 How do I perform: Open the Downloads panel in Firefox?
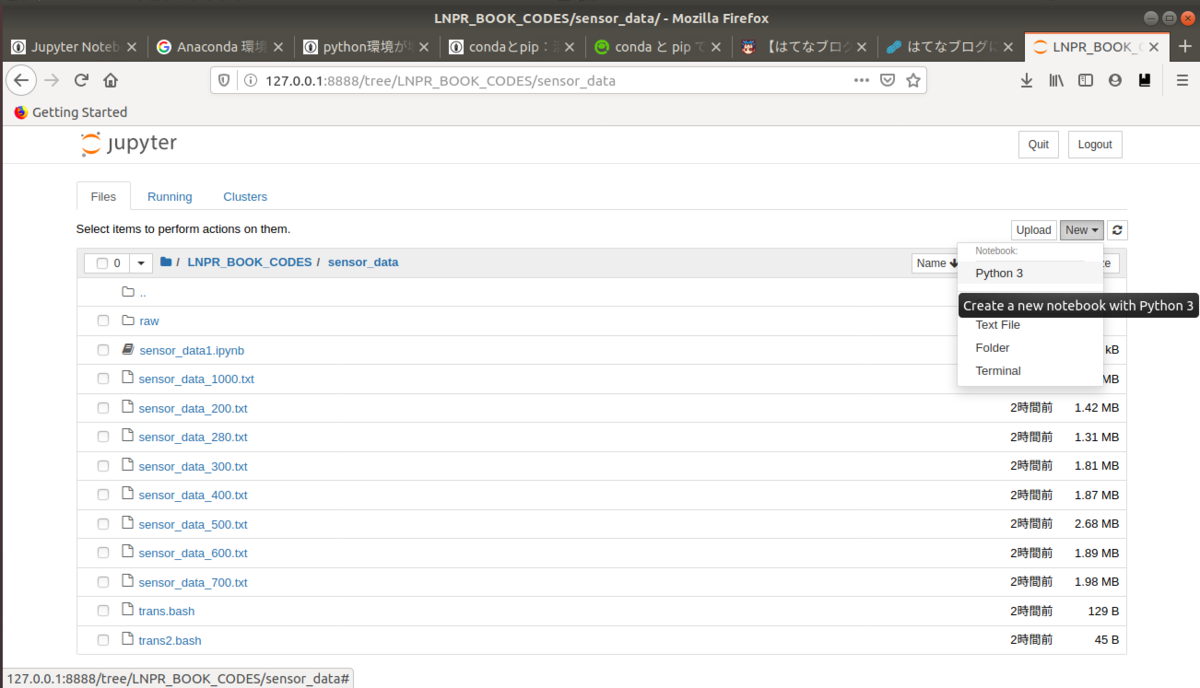(1026, 80)
